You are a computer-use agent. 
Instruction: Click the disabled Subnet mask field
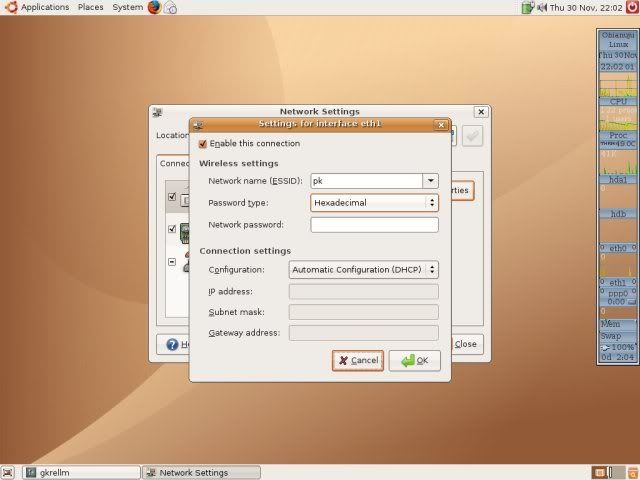click(x=363, y=312)
